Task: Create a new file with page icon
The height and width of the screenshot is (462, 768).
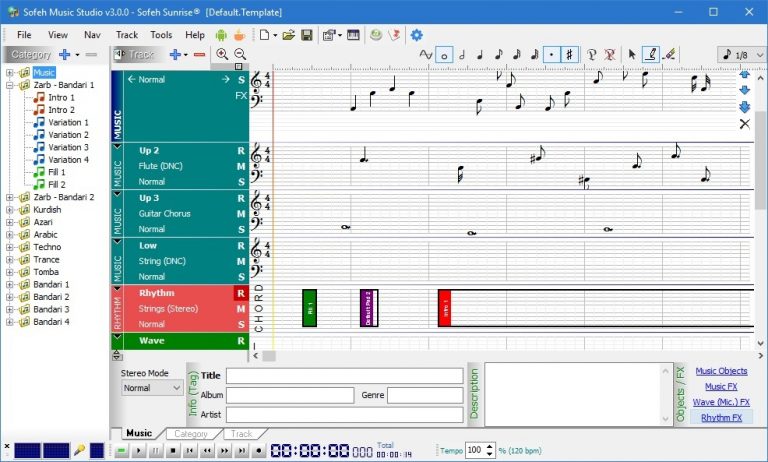Action: pyautogui.click(x=264, y=35)
